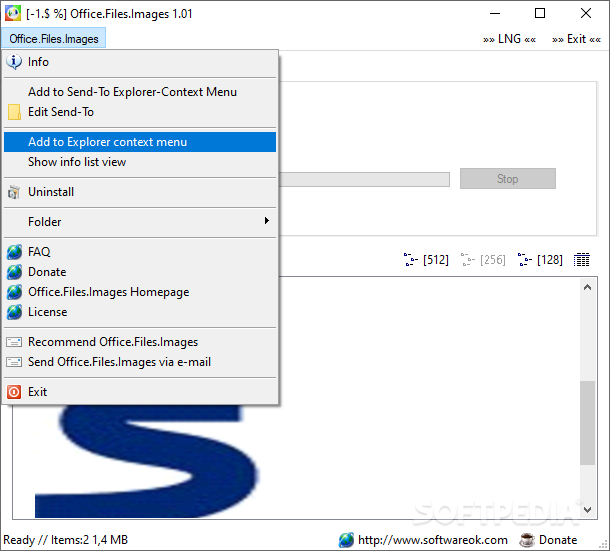Viewport: 610px width, 551px height.
Task: Click the yellow folder icon beside Edit Send-To
Action: (14, 112)
